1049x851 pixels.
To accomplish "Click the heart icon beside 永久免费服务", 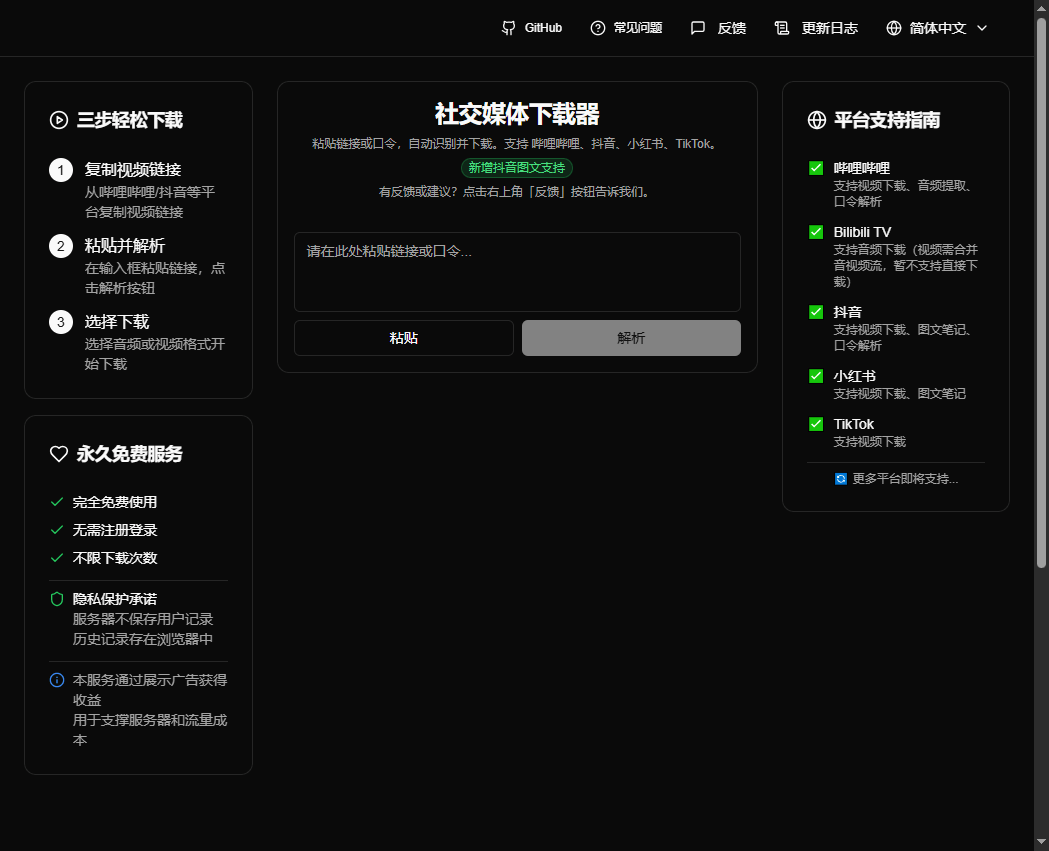I will (x=58, y=454).
